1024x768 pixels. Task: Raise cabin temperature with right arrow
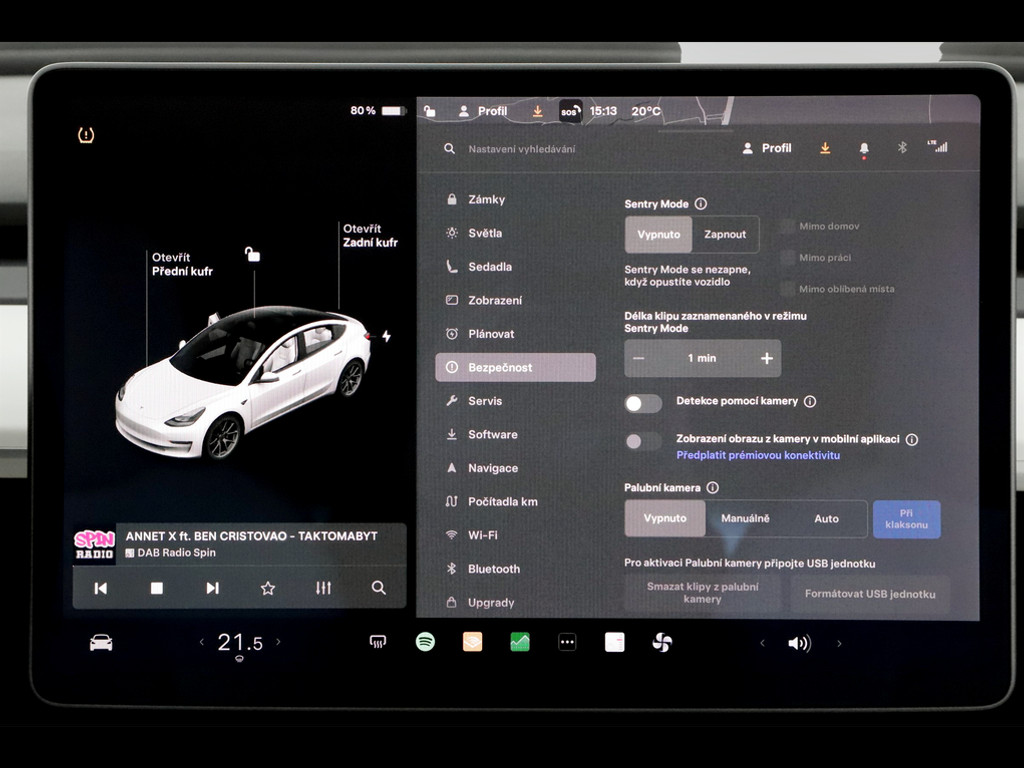tap(278, 642)
